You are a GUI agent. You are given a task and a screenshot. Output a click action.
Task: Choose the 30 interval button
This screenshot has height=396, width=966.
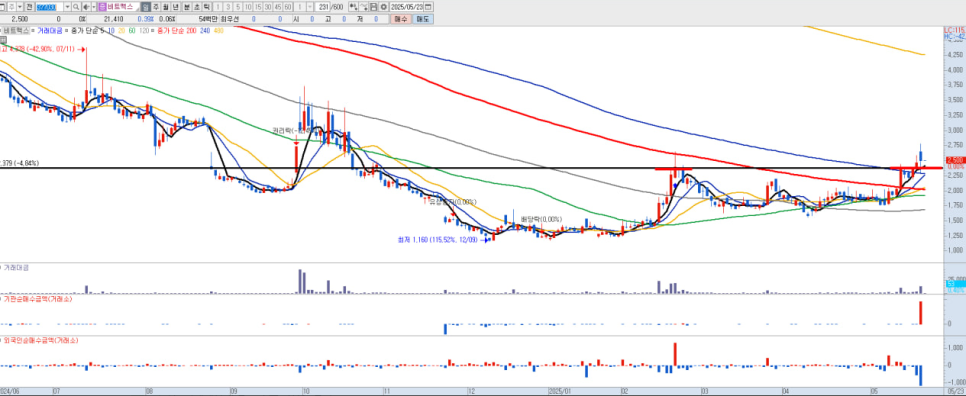tap(267, 7)
